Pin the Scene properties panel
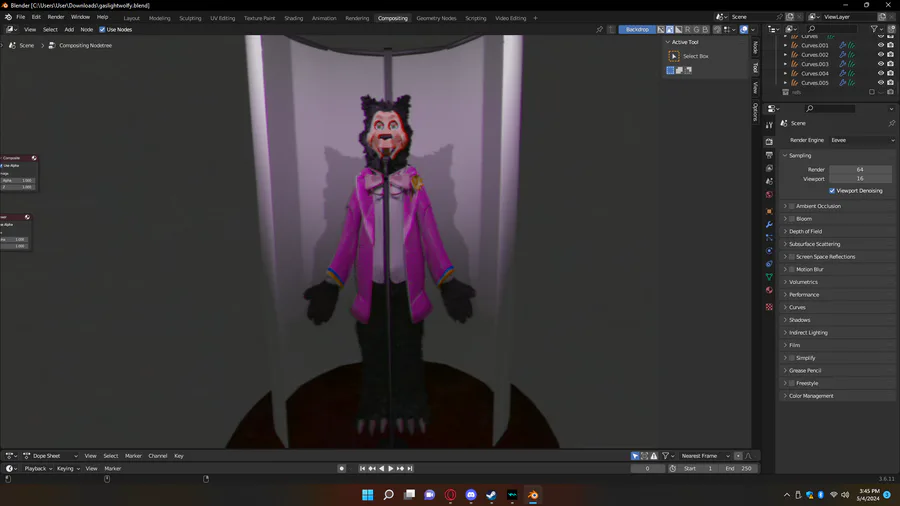Image resolution: width=900 pixels, height=506 pixels. click(891, 123)
